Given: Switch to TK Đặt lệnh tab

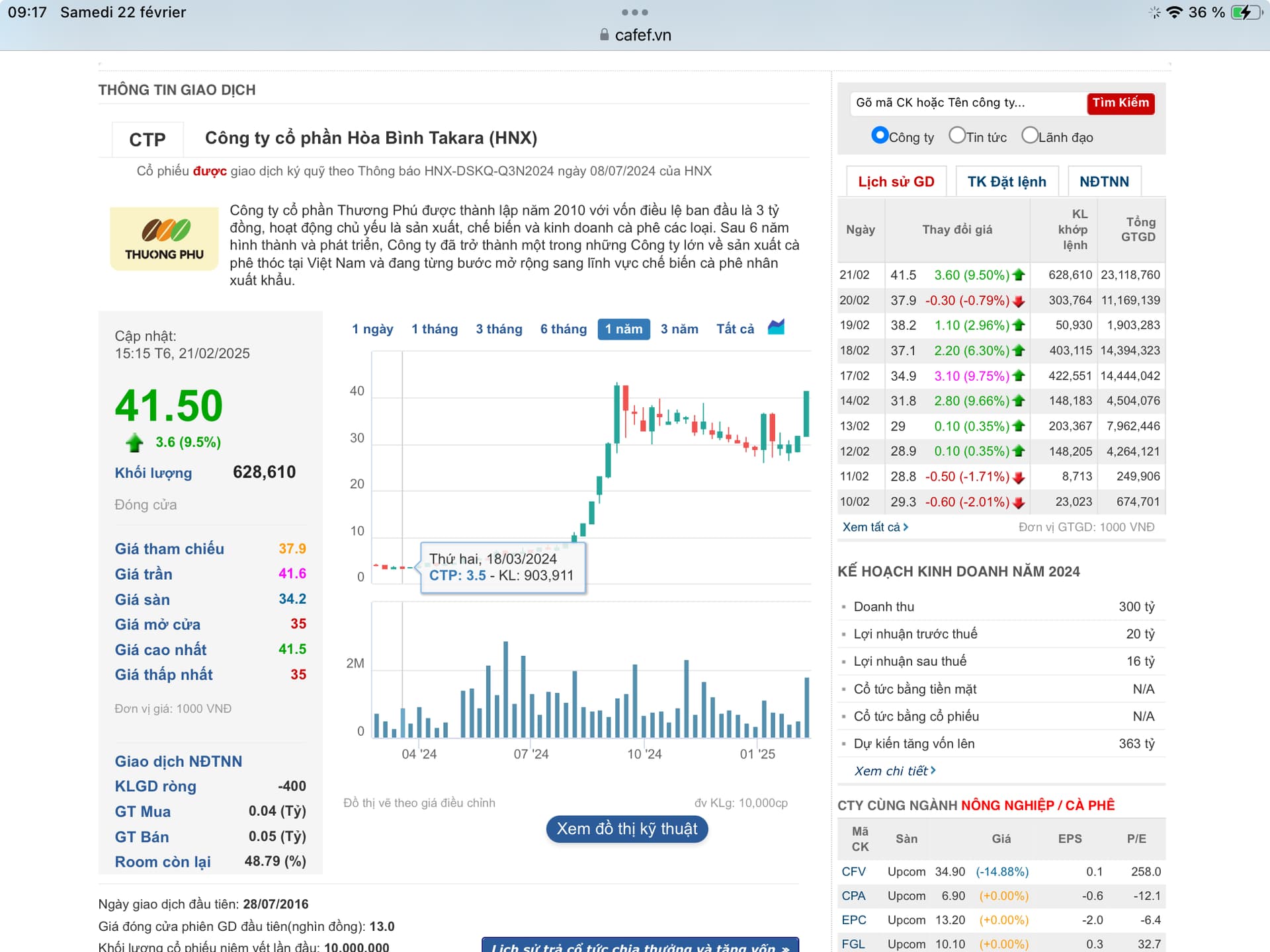Looking at the screenshot, I should tap(1006, 182).
